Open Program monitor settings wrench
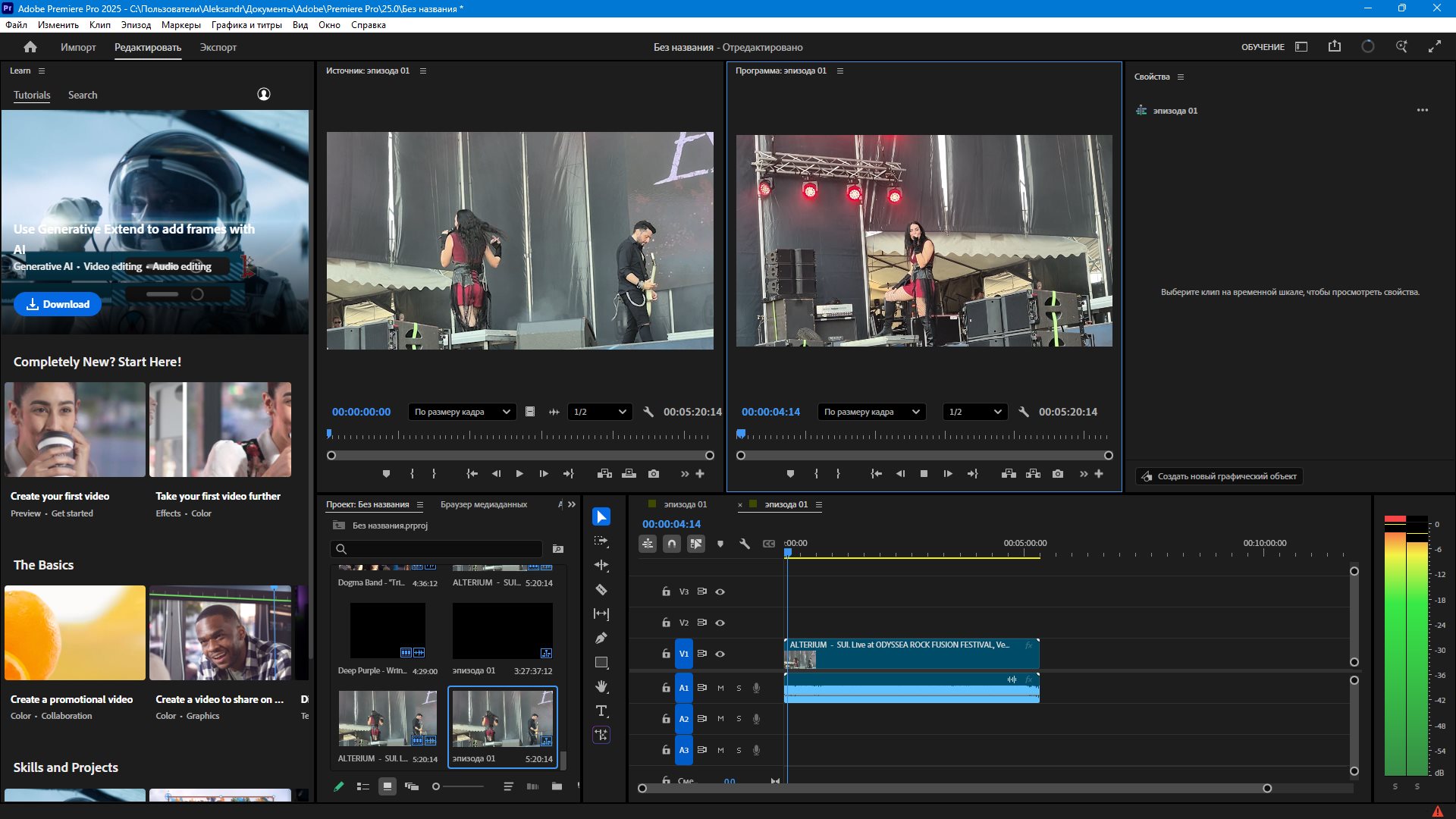The width and height of the screenshot is (1456, 819). click(x=1024, y=412)
